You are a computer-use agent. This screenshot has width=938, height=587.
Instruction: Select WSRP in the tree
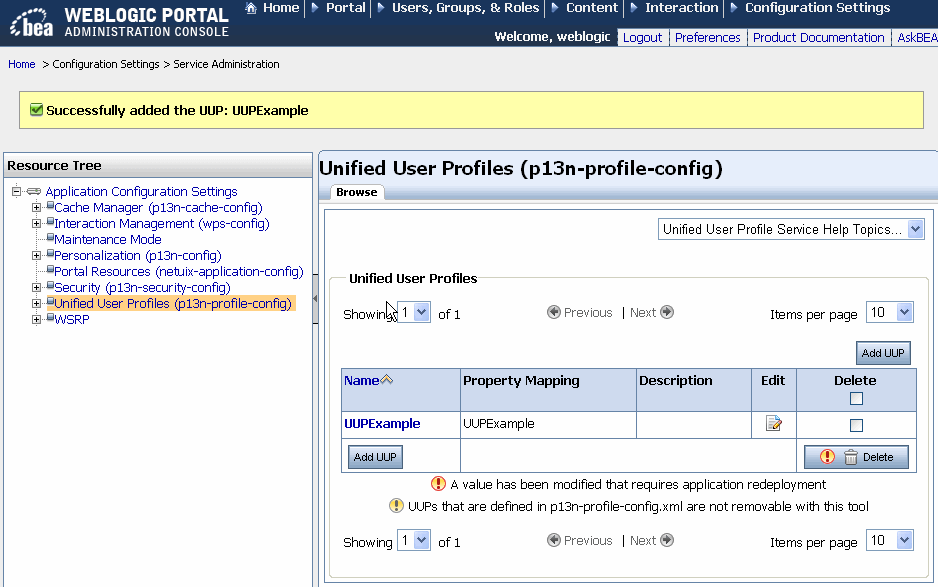pos(72,320)
